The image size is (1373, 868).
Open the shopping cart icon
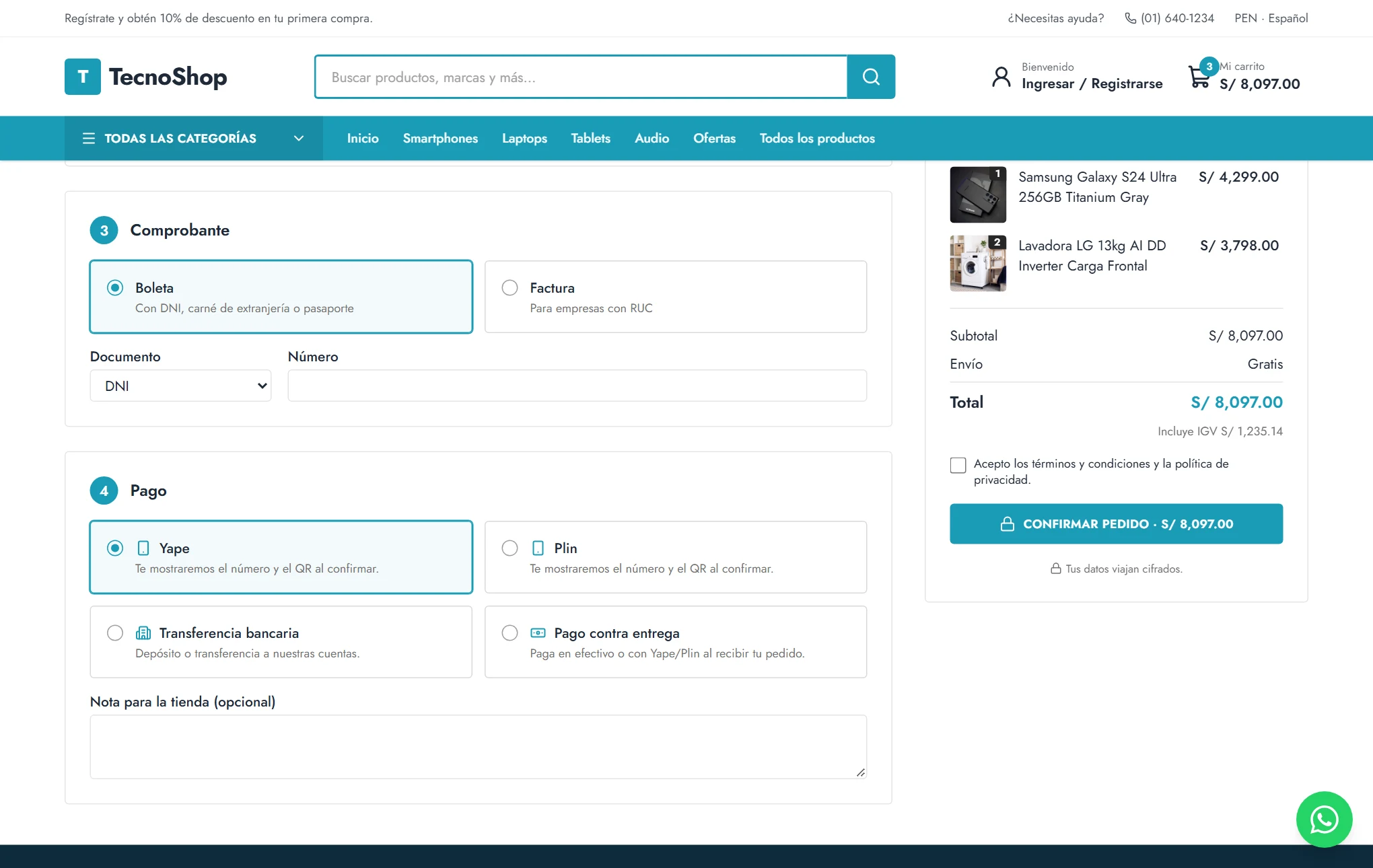tap(1199, 77)
